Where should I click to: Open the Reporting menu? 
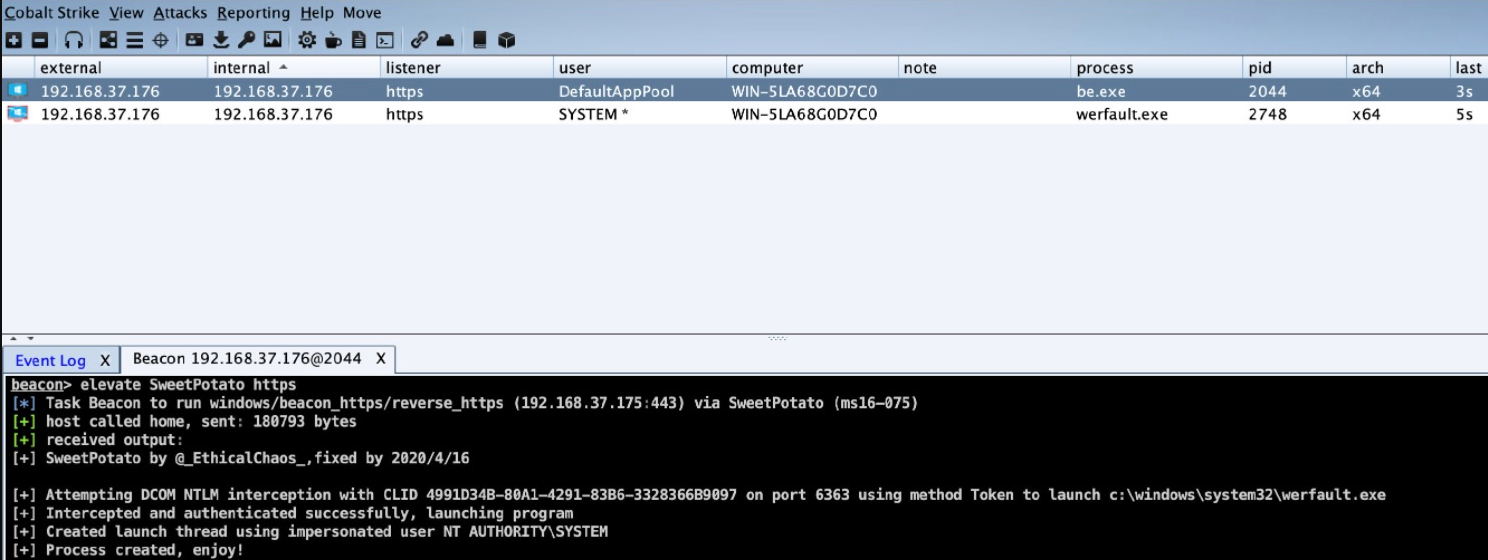[x=253, y=13]
